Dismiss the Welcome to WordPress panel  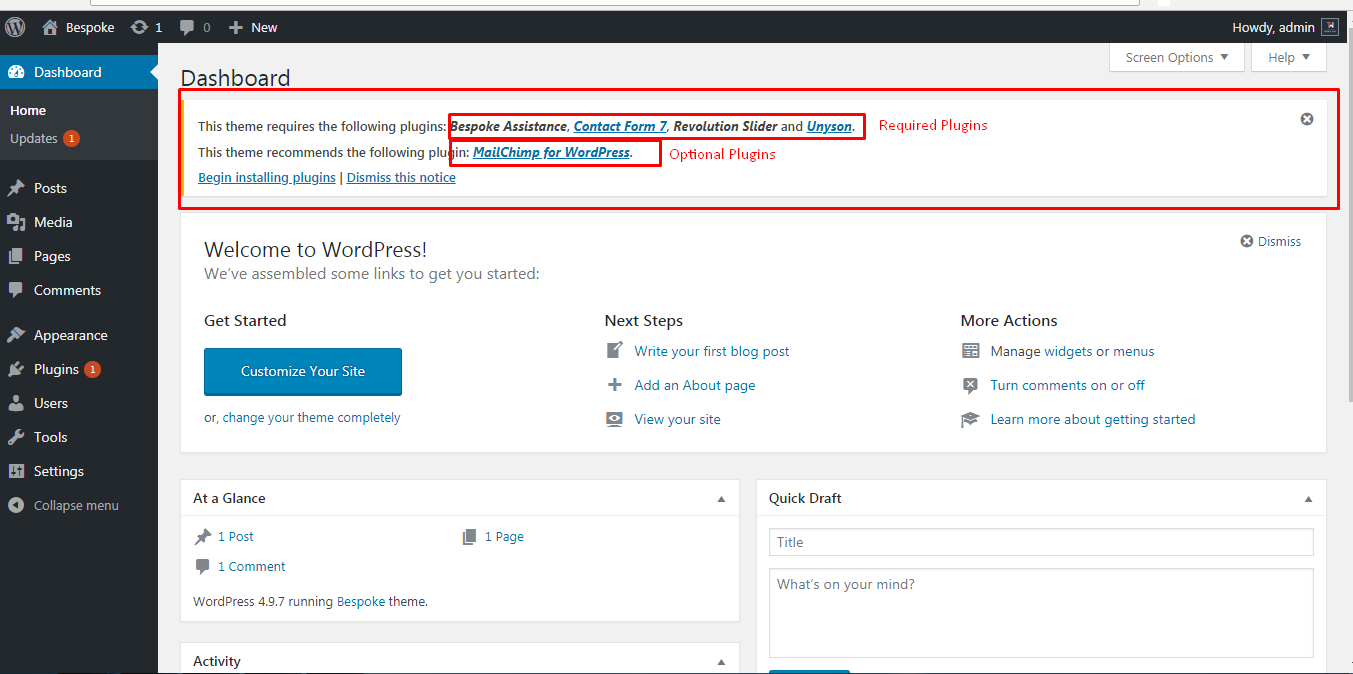pyautogui.click(x=1271, y=241)
